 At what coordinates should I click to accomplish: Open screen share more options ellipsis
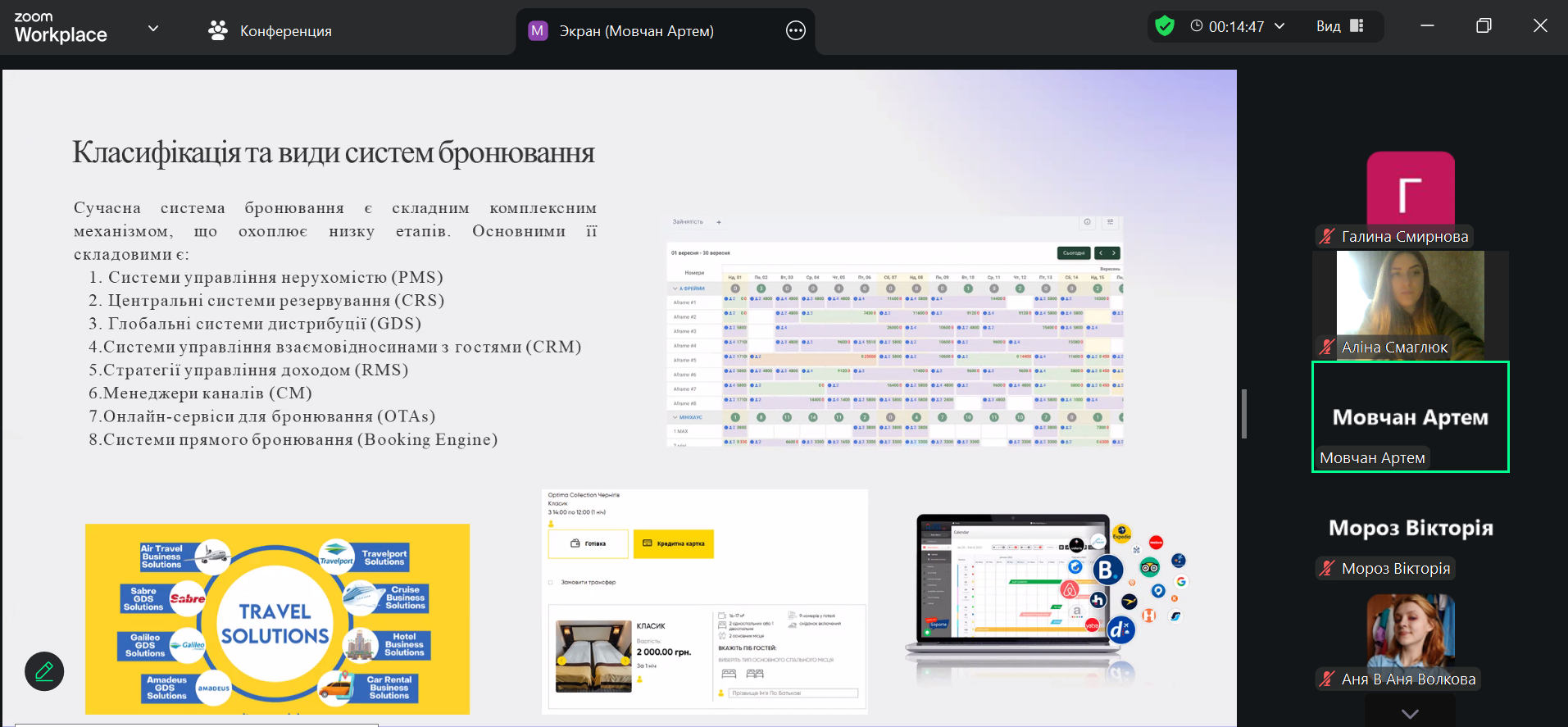795,31
